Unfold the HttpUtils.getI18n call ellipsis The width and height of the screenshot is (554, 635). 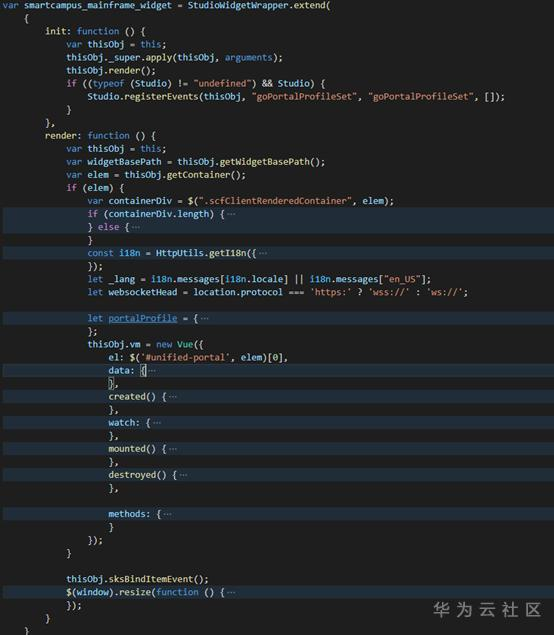(x=263, y=253)
